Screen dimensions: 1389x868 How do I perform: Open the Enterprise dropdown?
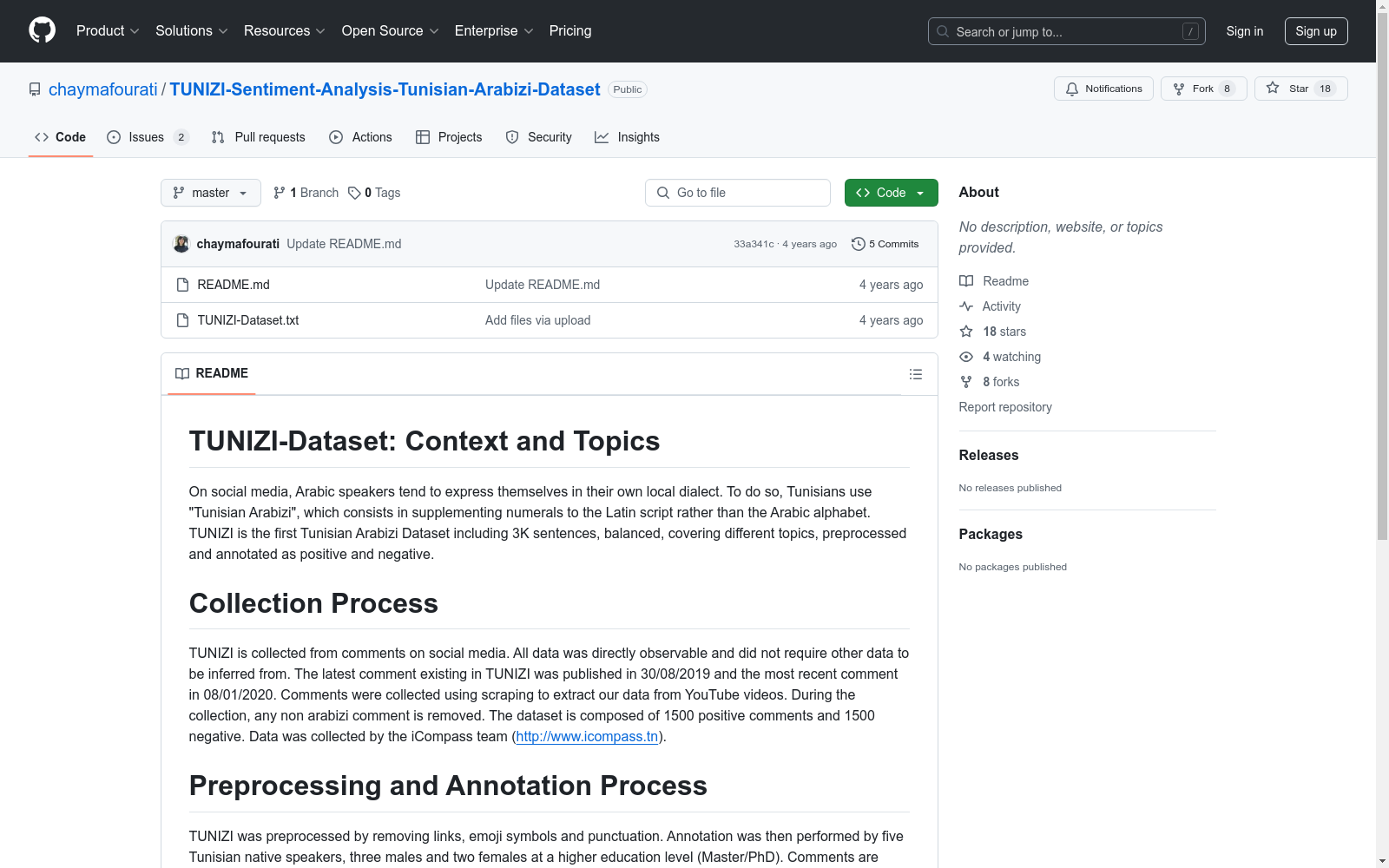tap(494, 31)
